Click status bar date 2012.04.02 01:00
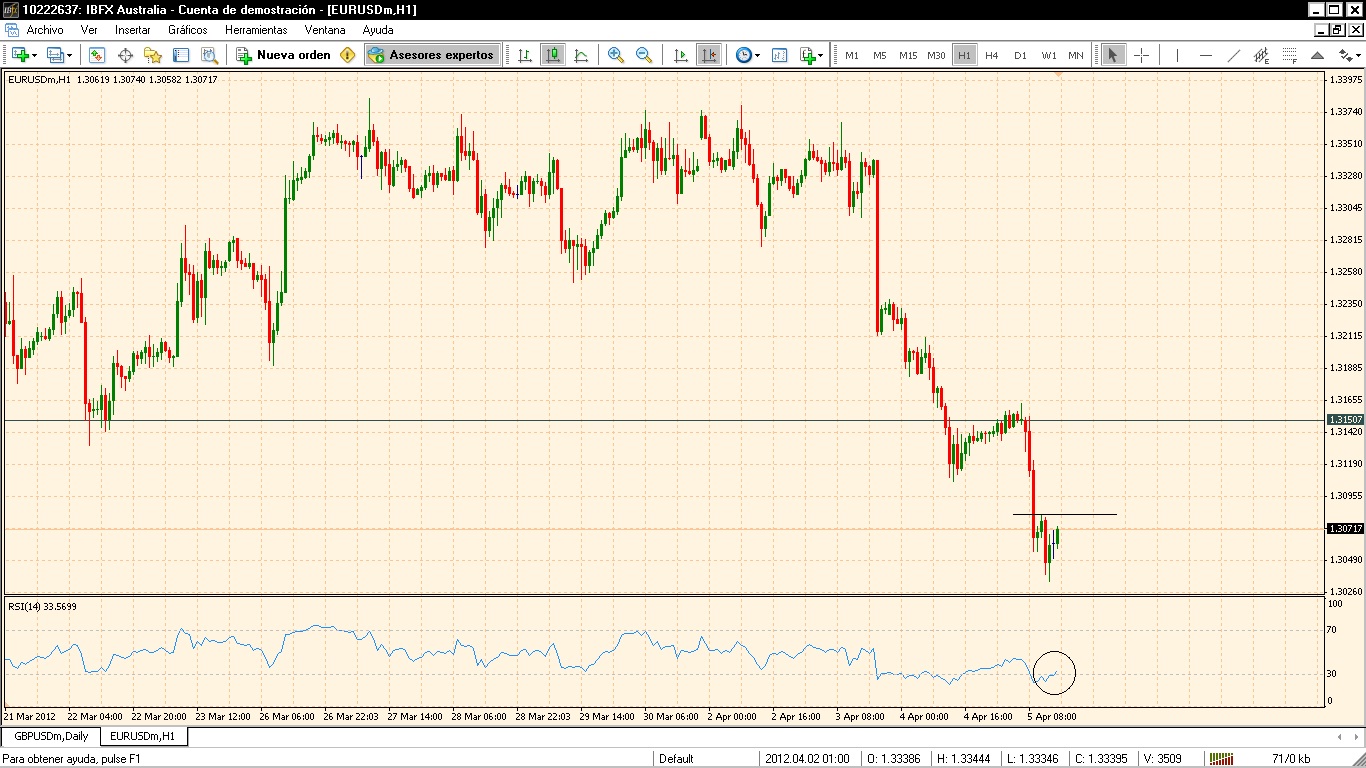 click(808, 759)
